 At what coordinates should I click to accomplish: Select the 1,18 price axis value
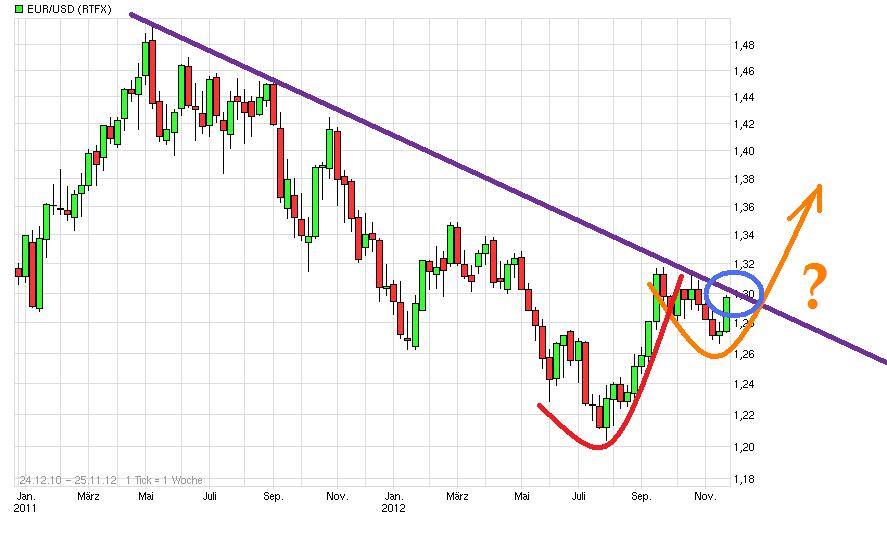pos(744,479)
